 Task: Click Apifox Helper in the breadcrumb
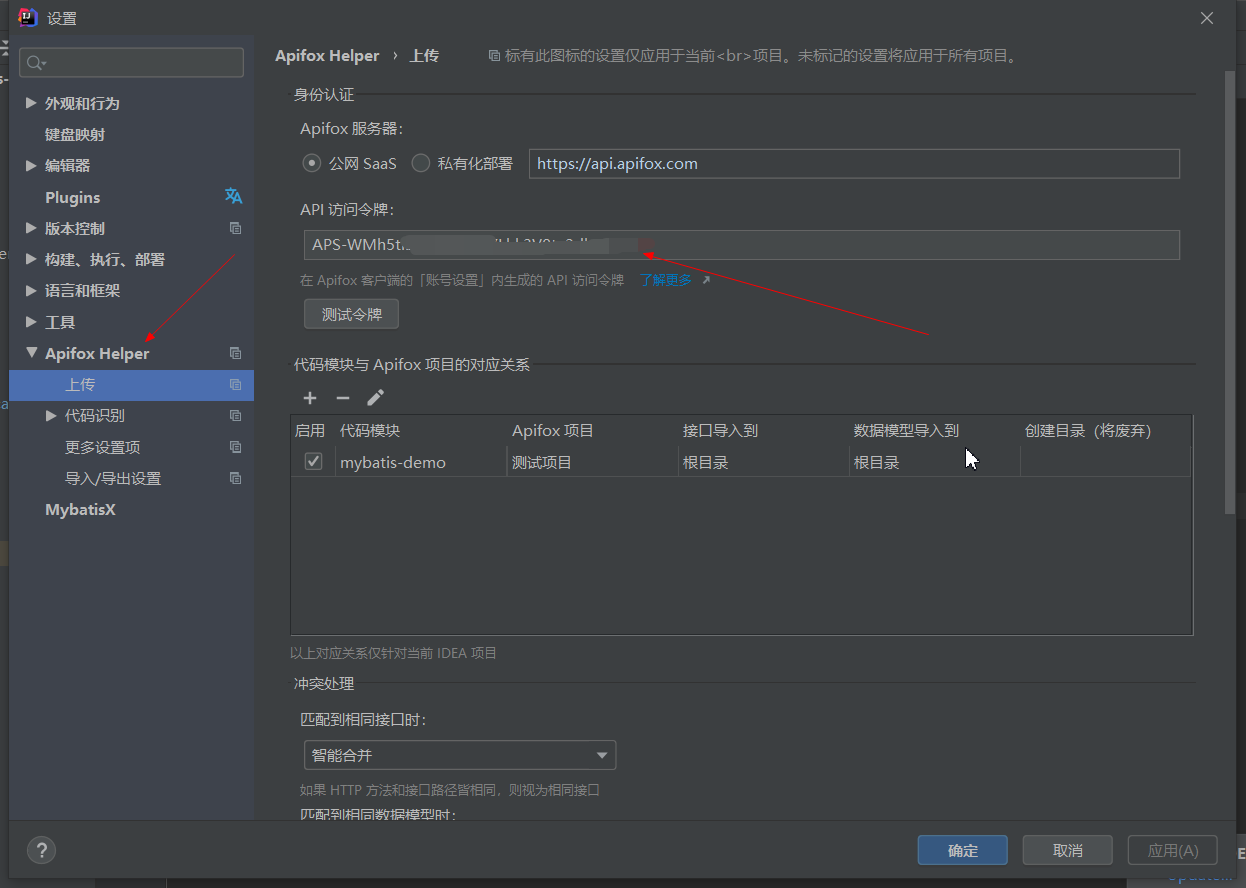tap(327, 56)
